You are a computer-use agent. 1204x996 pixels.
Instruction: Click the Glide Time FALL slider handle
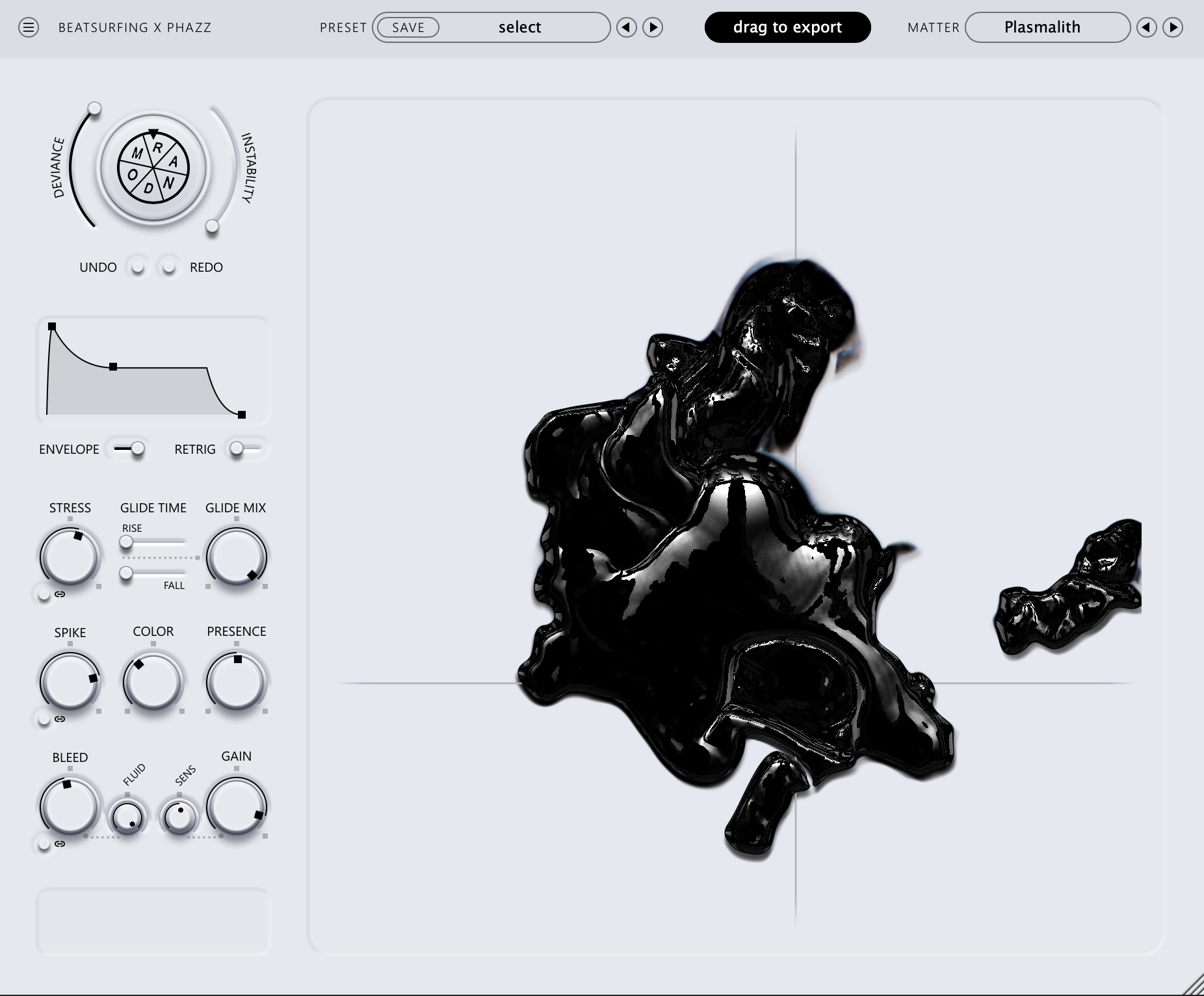(x=126, y=573)
